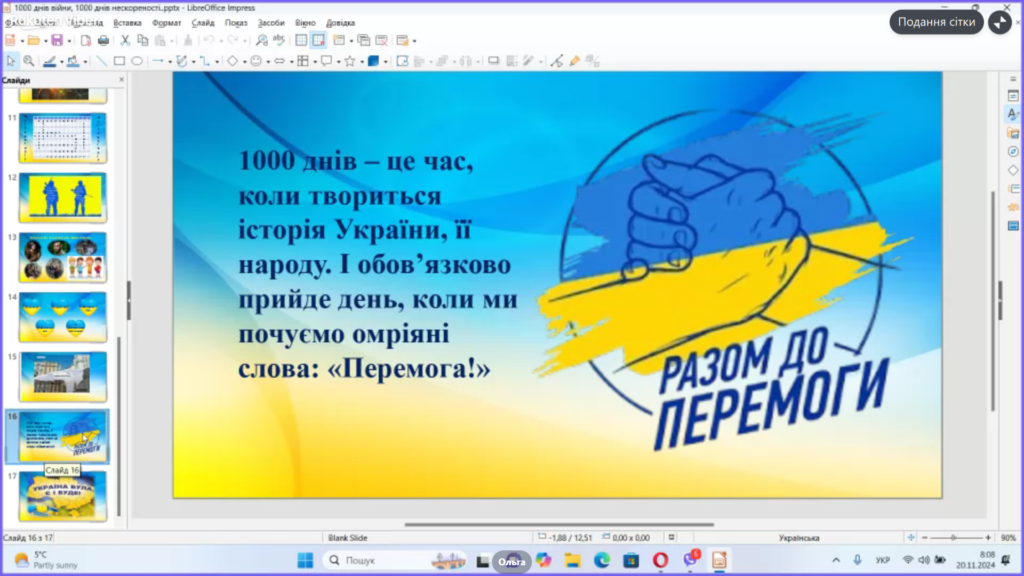
Task: Expand the Stars and Banners dropdown arrow
Action: [360, 61]
